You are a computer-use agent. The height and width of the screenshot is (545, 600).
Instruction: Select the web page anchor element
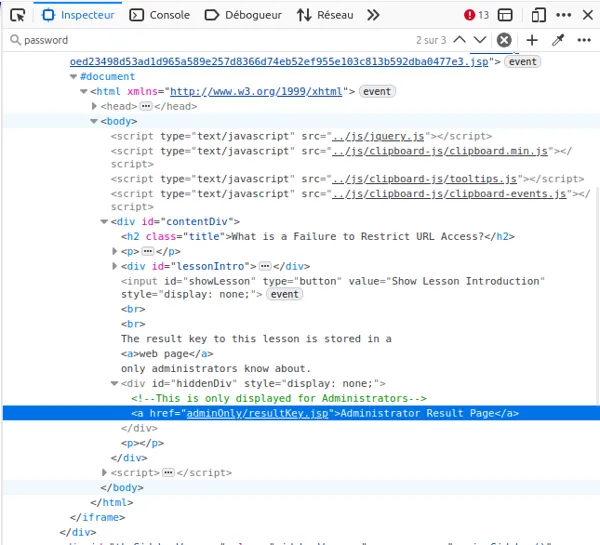[167, 354]
